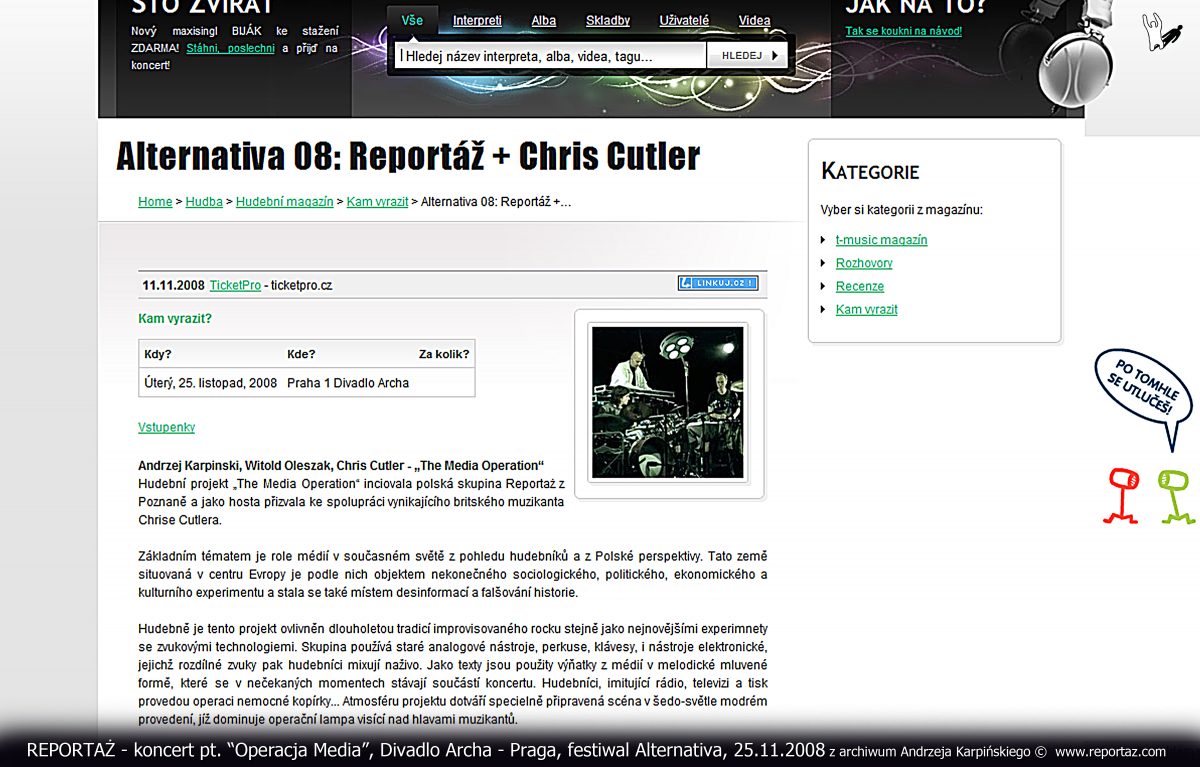Expand the Recenze category arrow
1200x767 pixels.
(x=824, y=286)
